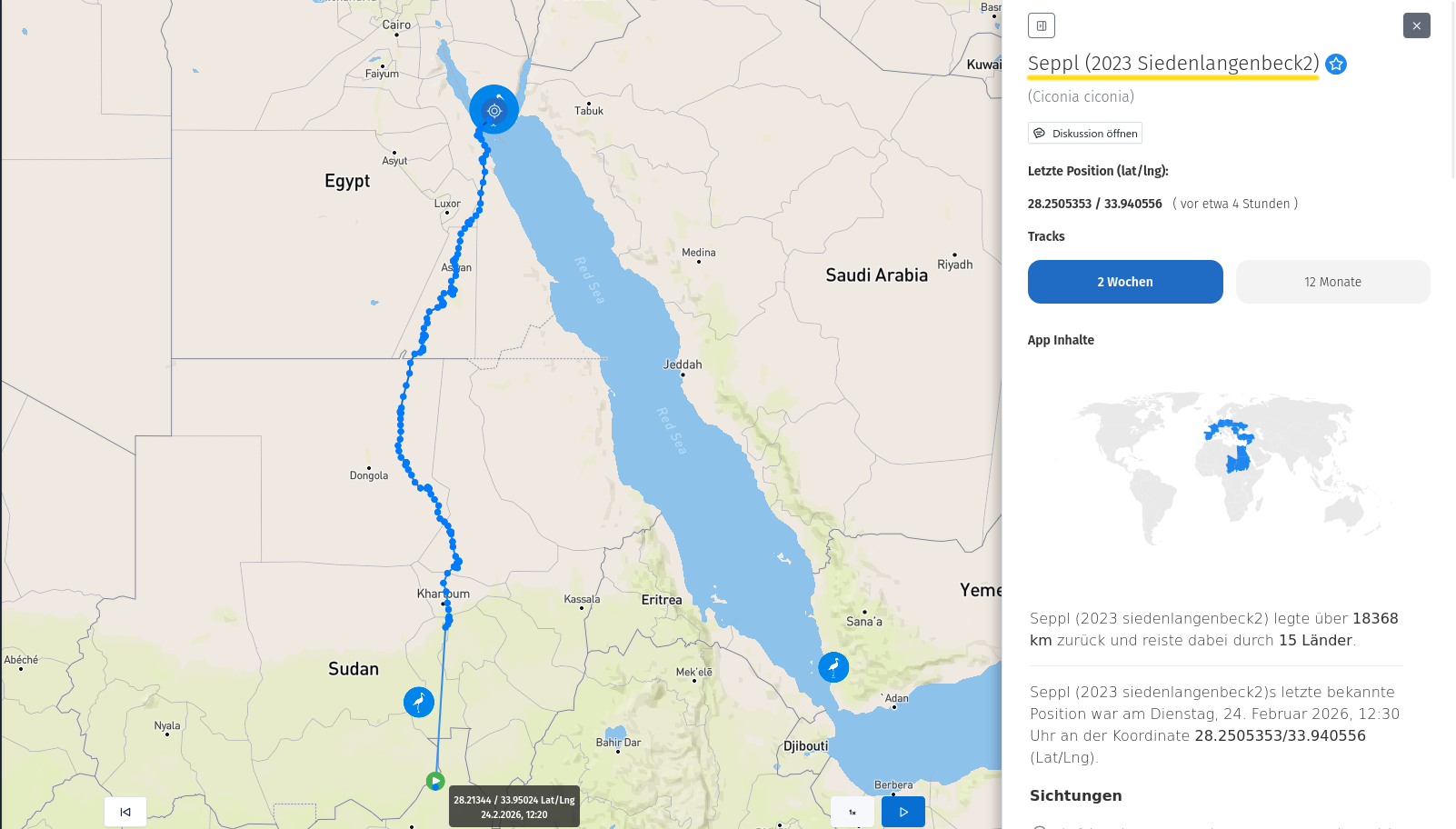Screen dimensions: 1456x829
Task: Click the last position coordinates 28.2505353 / 33.940556
Action: click(1094, 204)
